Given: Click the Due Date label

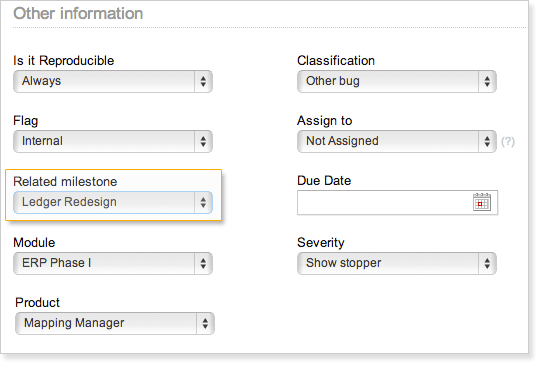Looking at the screenshot, I should click(x=324, y=181).
